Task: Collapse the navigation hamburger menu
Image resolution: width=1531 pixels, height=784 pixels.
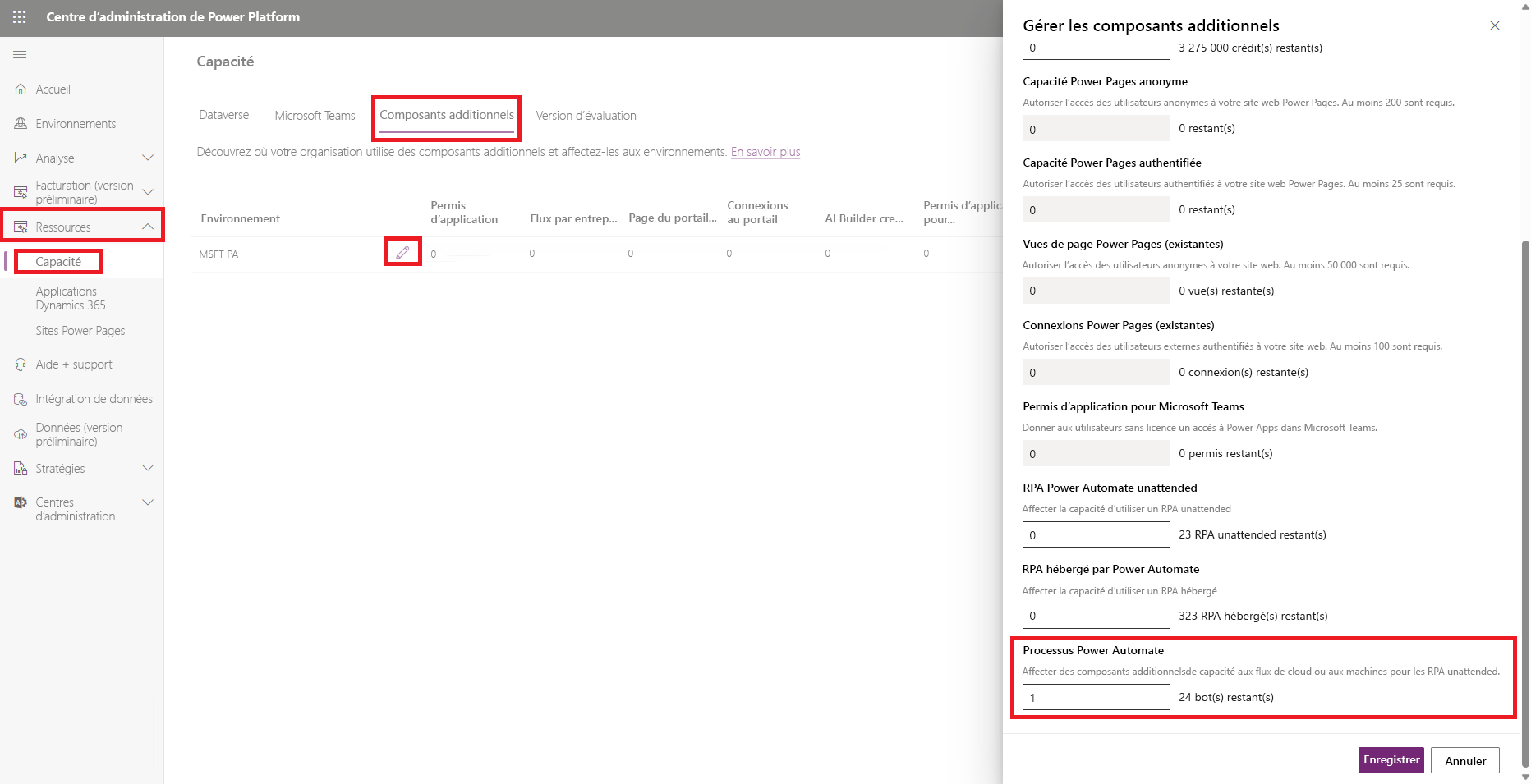Action: [20, 55]
